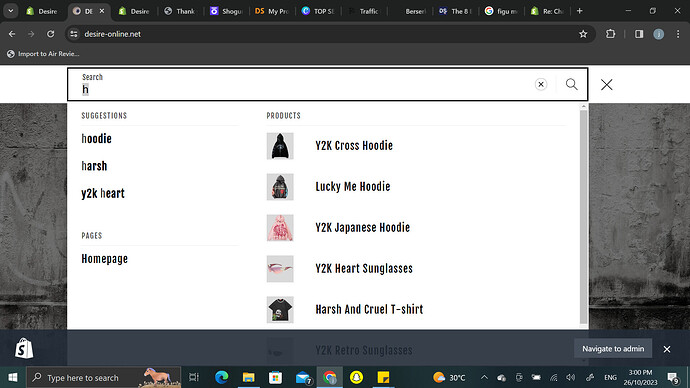Click the Harsh And Cruel T-shirt thumbnail
The height and width of the screenshot is (388, 690).
tap(280, 310)
